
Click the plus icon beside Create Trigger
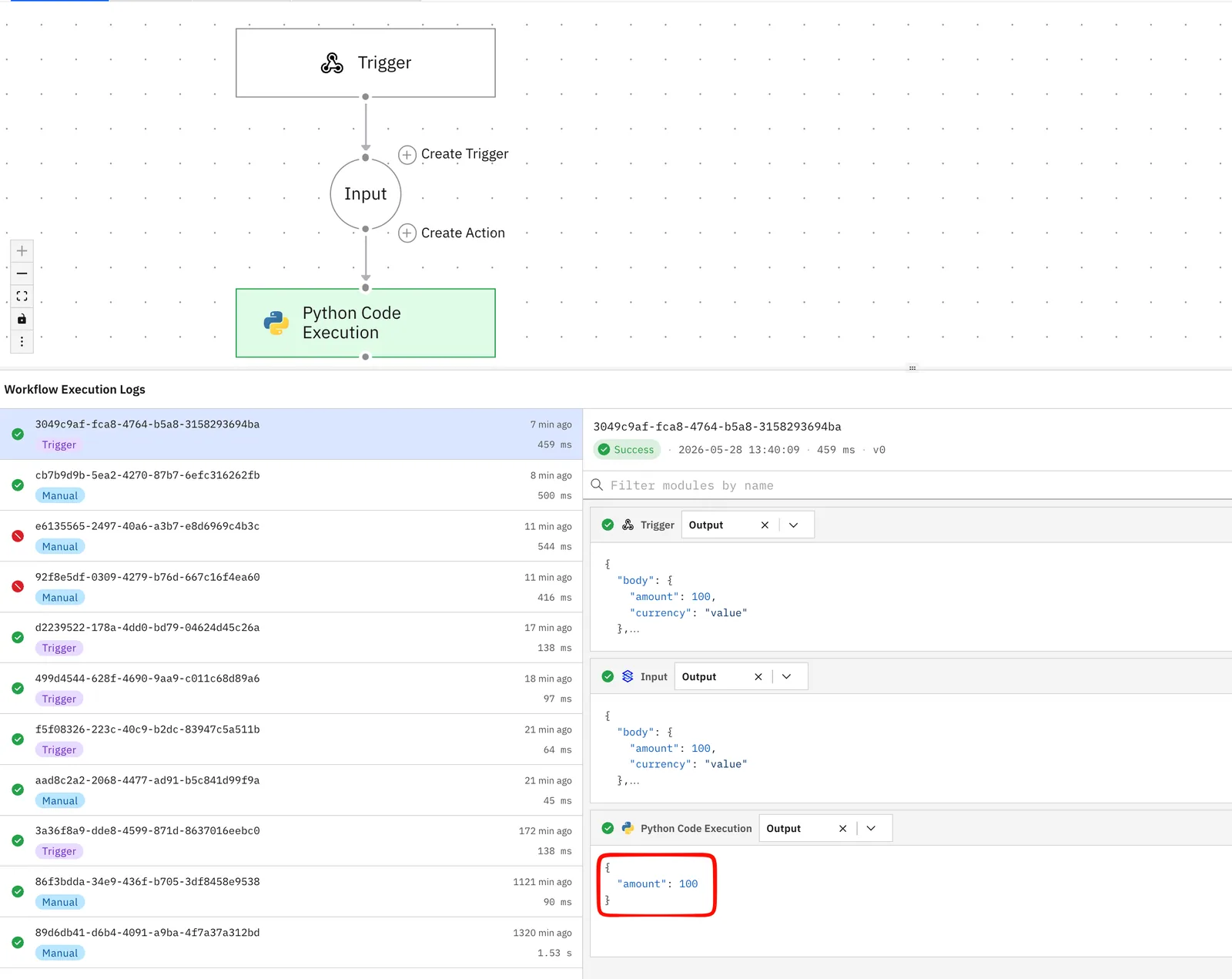[407, 155]
